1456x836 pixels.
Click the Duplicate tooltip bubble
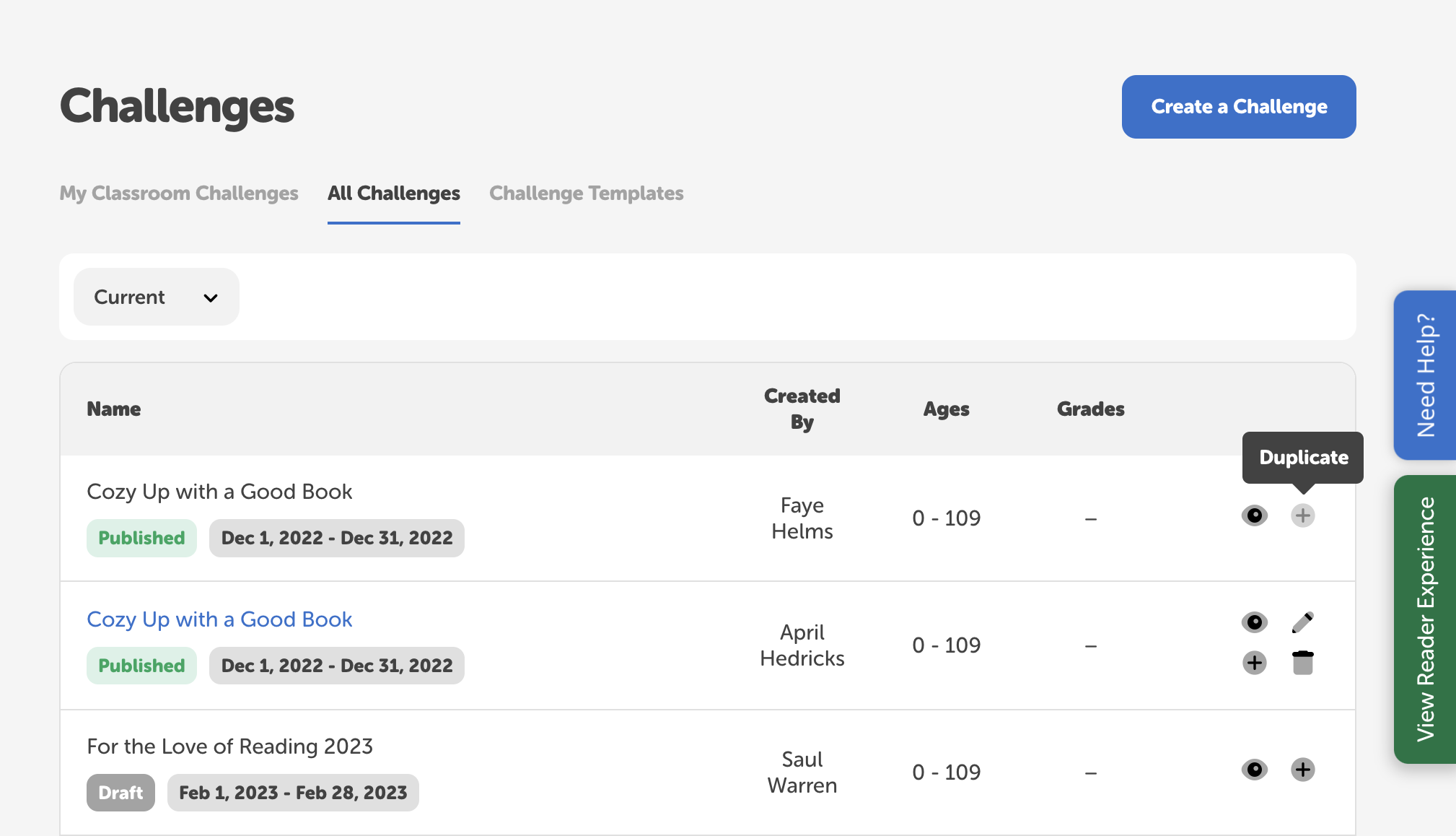point(1302,457)
